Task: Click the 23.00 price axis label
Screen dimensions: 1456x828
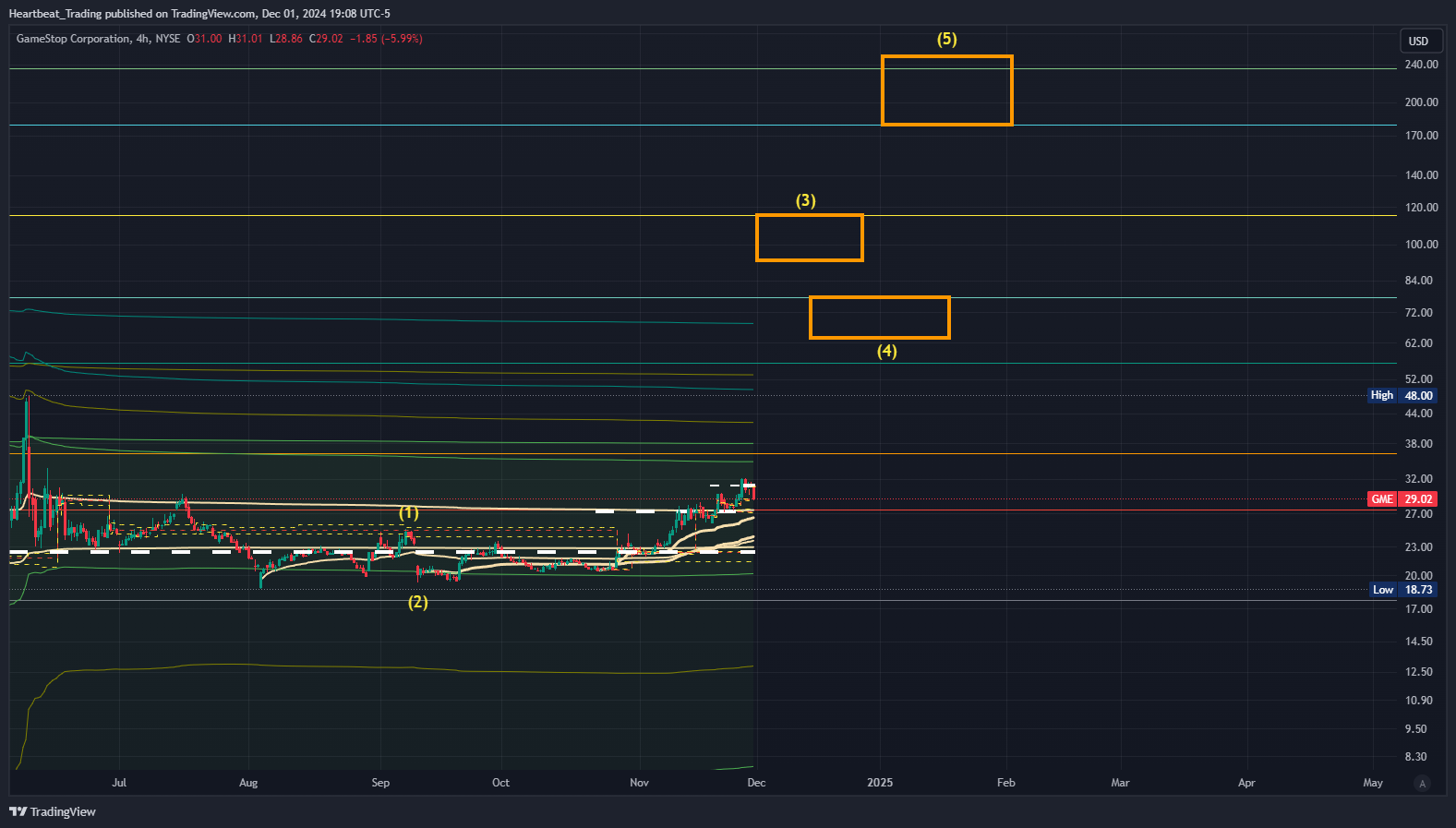Action: (1418, 547)
